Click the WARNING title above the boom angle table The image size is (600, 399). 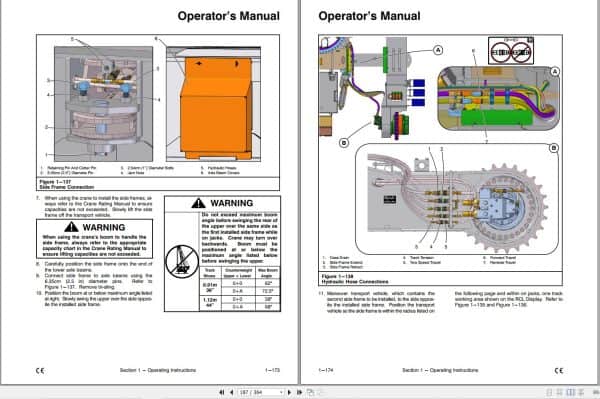[x=232, y=203]
